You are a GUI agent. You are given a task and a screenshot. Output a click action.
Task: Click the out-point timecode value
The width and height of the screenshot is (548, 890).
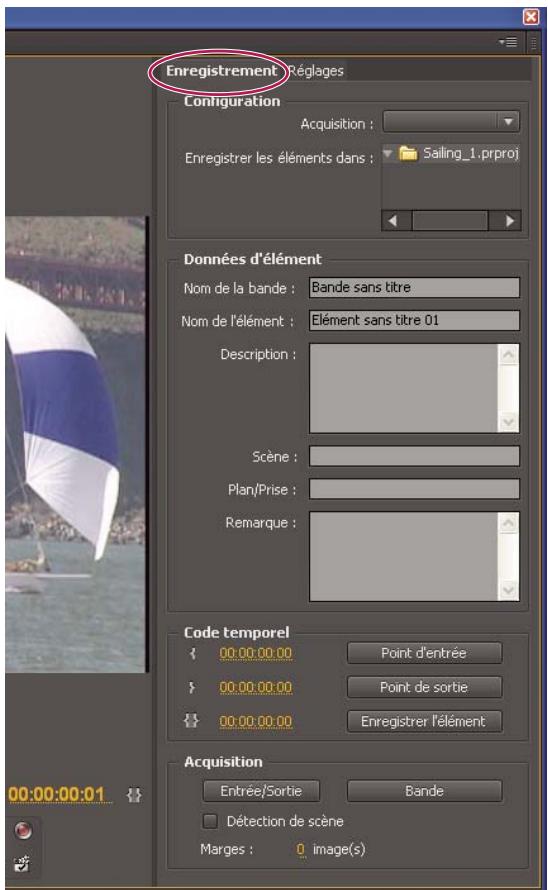[256, 687]
